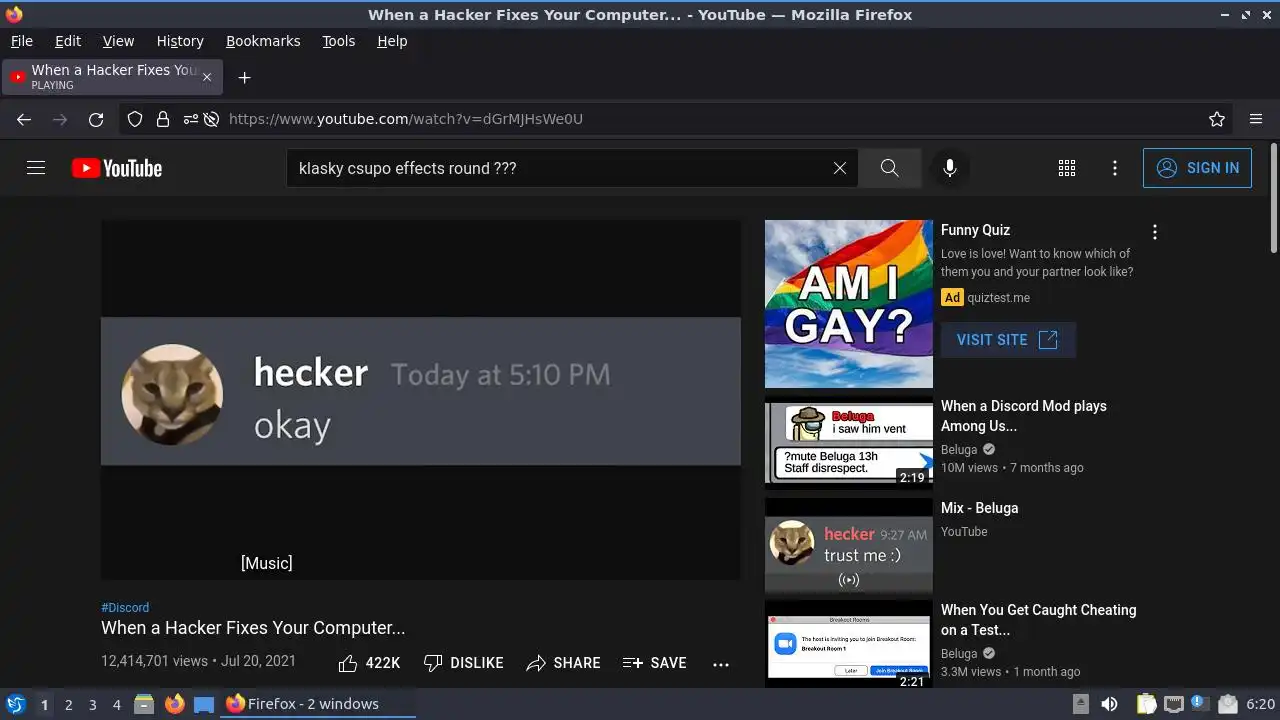Click the Funny Quiz ad title
1280x720 pixels.
[975, 230]
